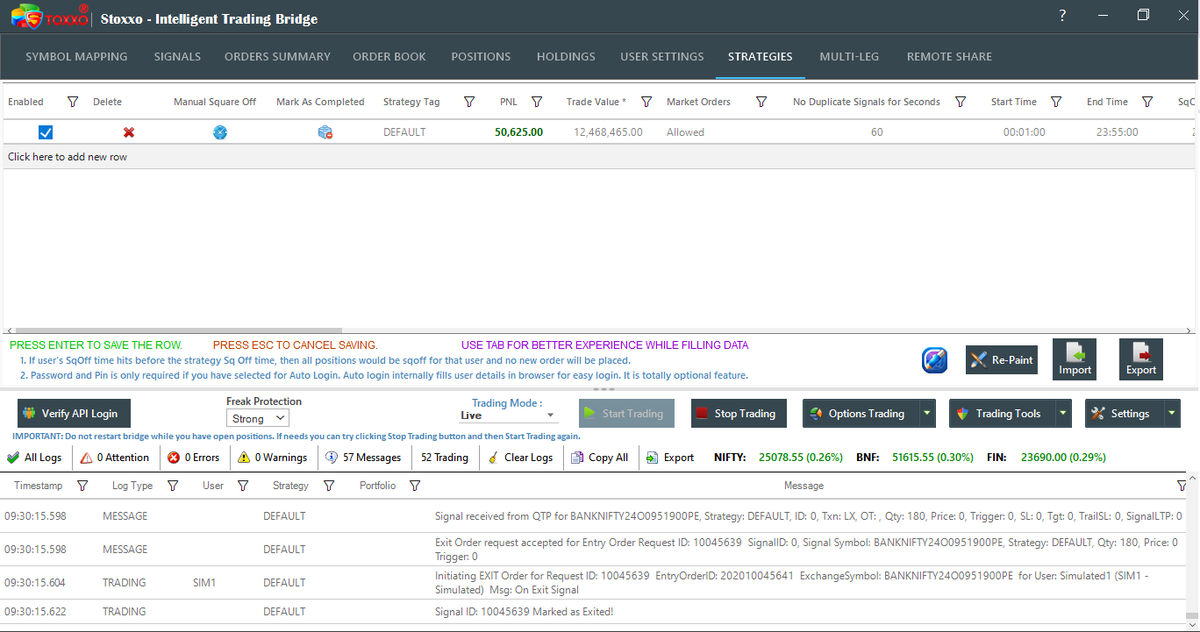Image resolution: width=1200 pixels, height=632 pixels.
Task: Open the ORDER BOOK tab
Action: point(389,57)
